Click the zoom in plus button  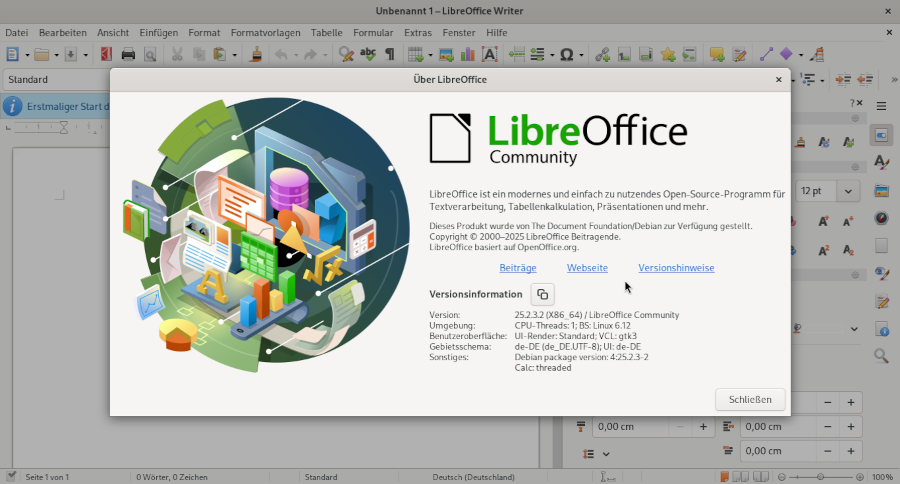[x=860, y=477]
